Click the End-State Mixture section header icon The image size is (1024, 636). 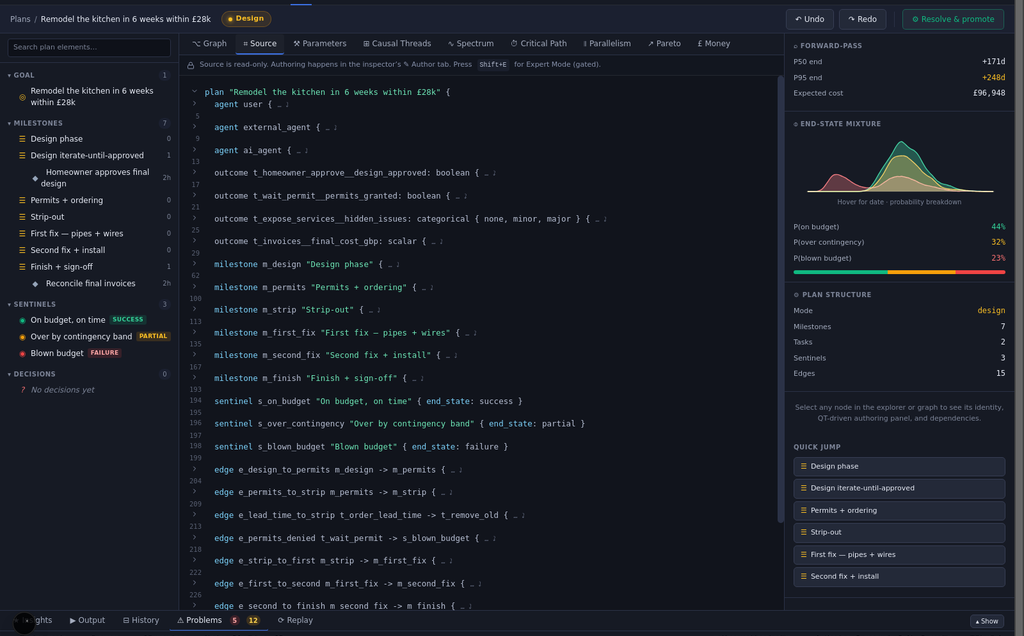pos(795,124)
